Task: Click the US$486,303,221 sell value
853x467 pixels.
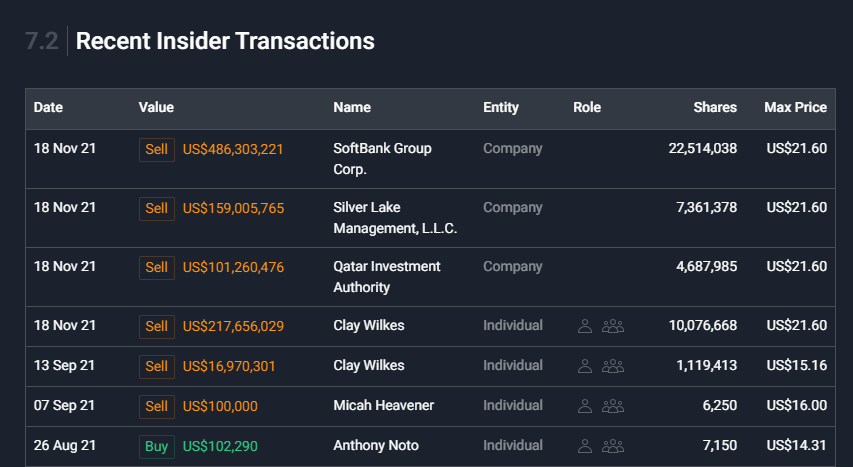Action: click(233, 149)
